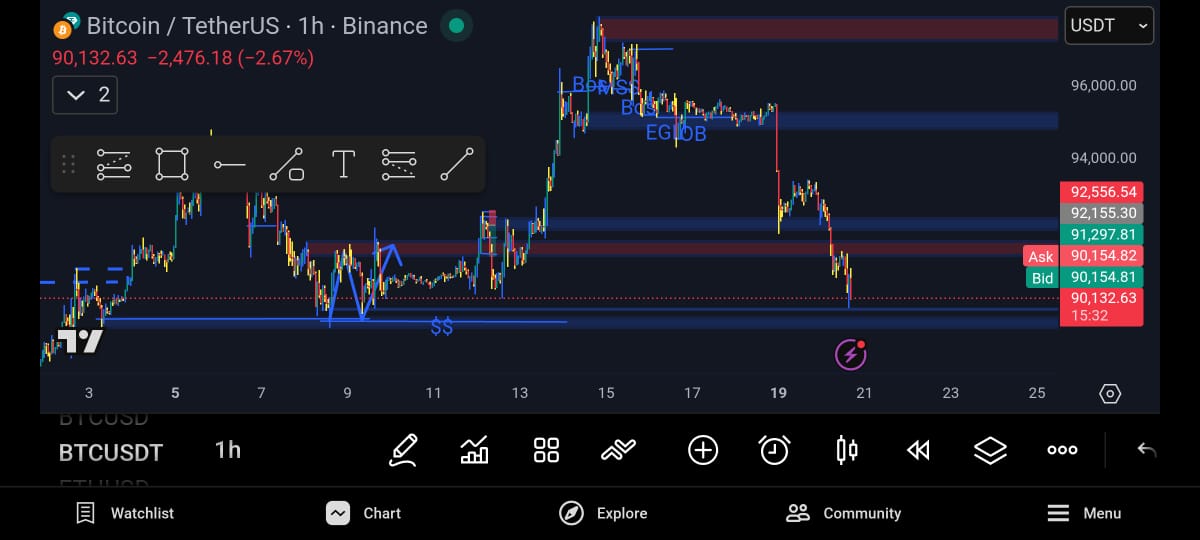Undo with the back arrow

(x=1147, y=450)
